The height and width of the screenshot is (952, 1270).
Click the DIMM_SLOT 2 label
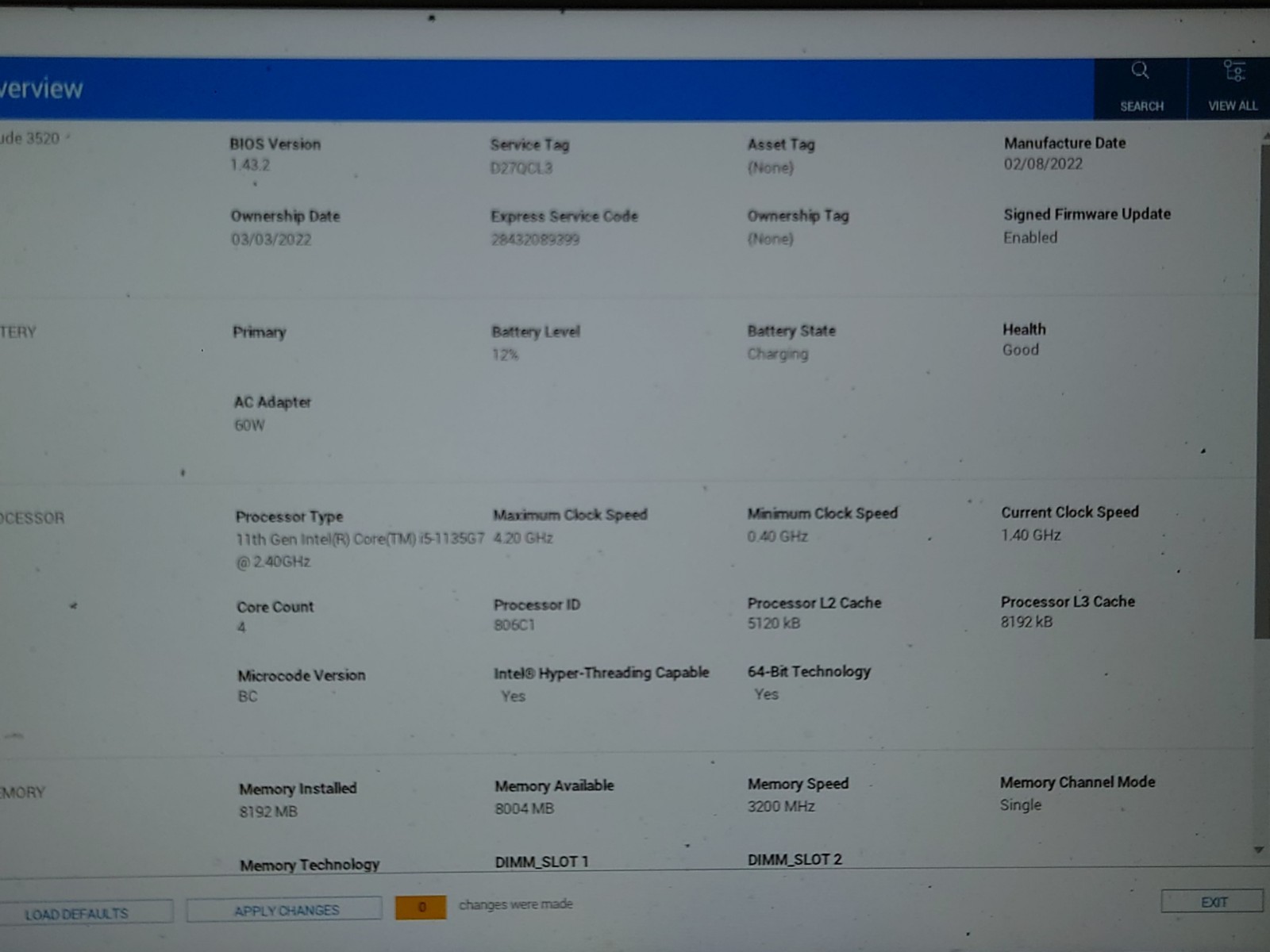[x=795, y=859]
